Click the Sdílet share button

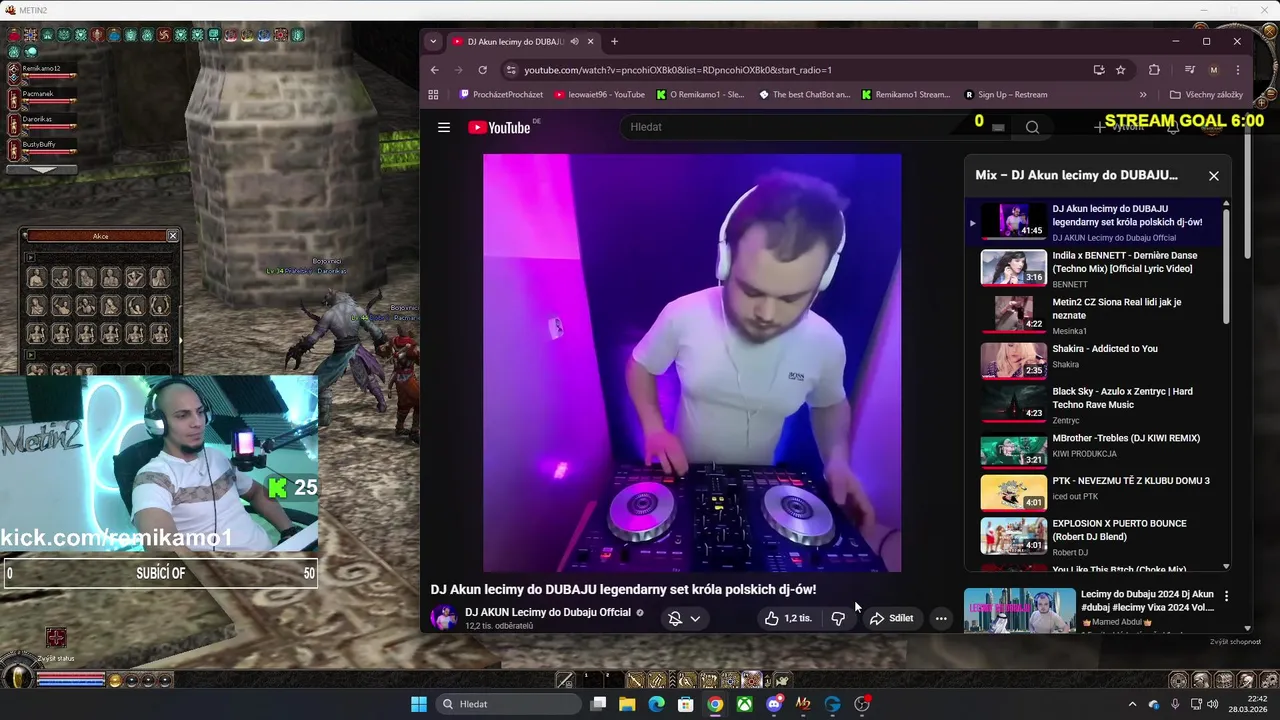point(891,618)
